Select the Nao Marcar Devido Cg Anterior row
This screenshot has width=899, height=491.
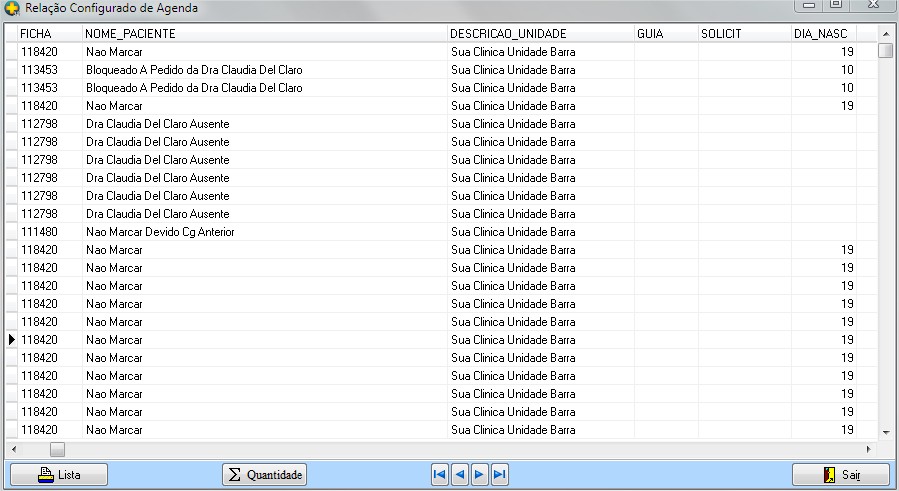coord(160,232)
